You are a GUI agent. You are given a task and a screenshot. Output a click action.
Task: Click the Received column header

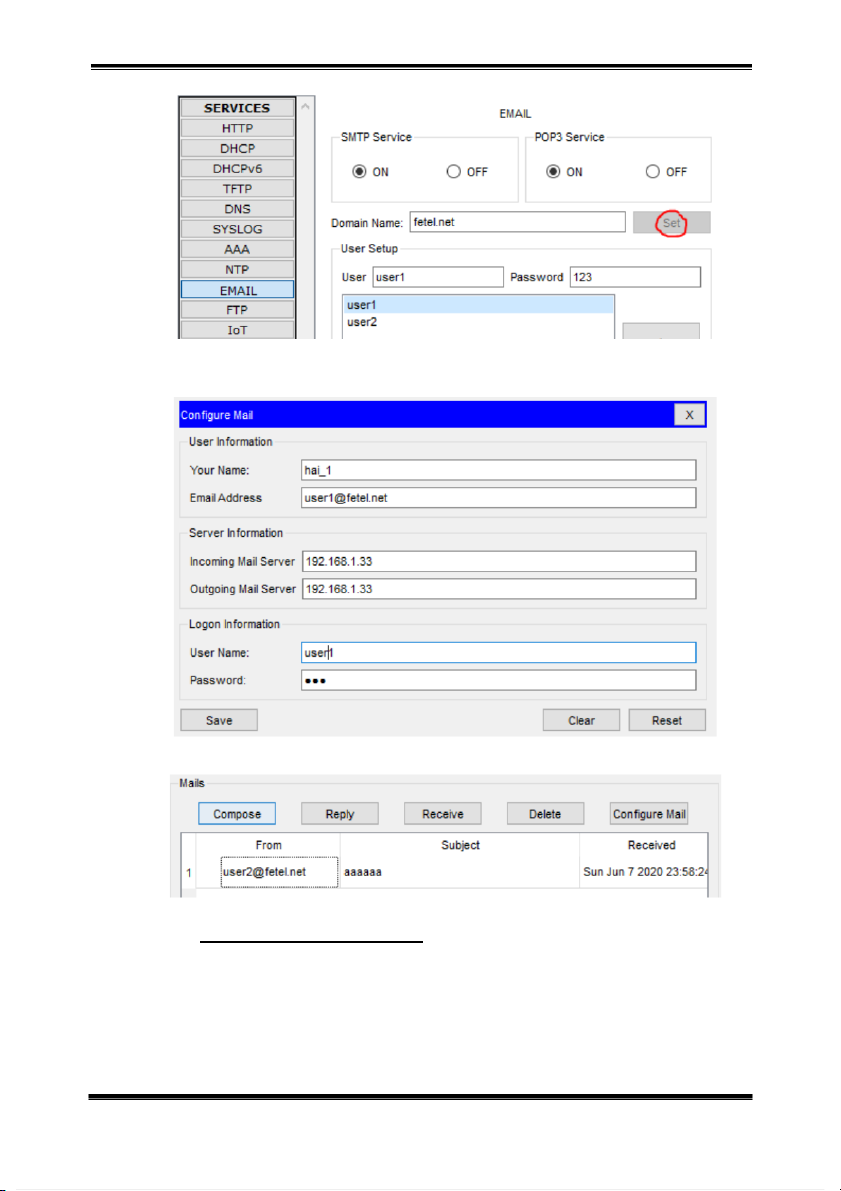644,845
